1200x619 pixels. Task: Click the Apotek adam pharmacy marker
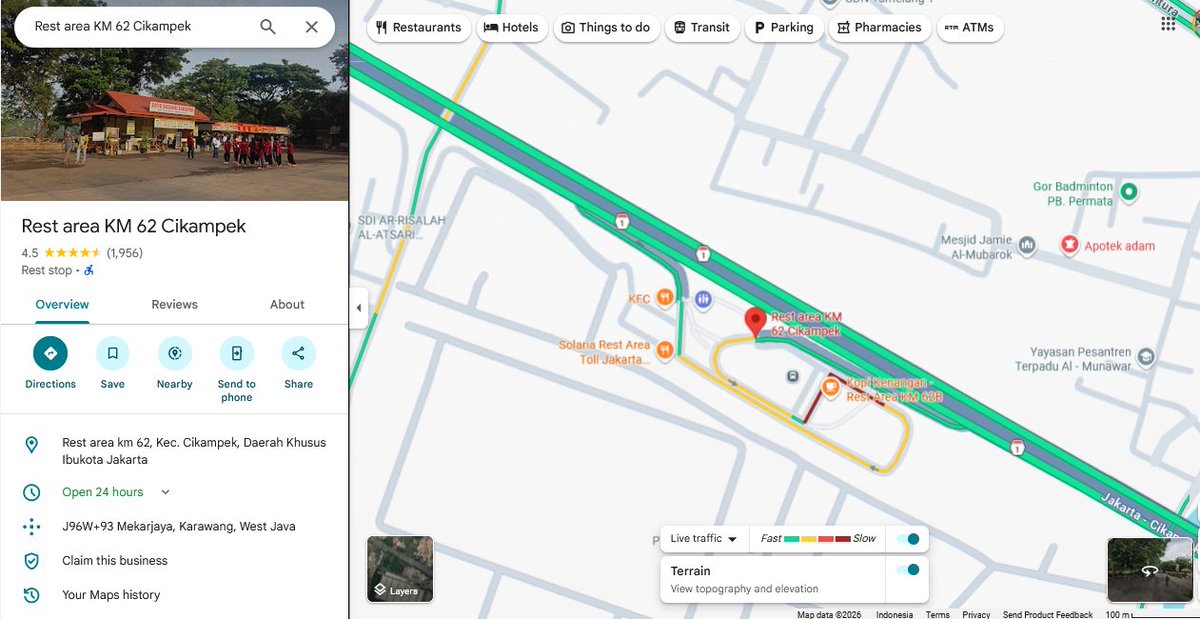[x=1069, y=245]
